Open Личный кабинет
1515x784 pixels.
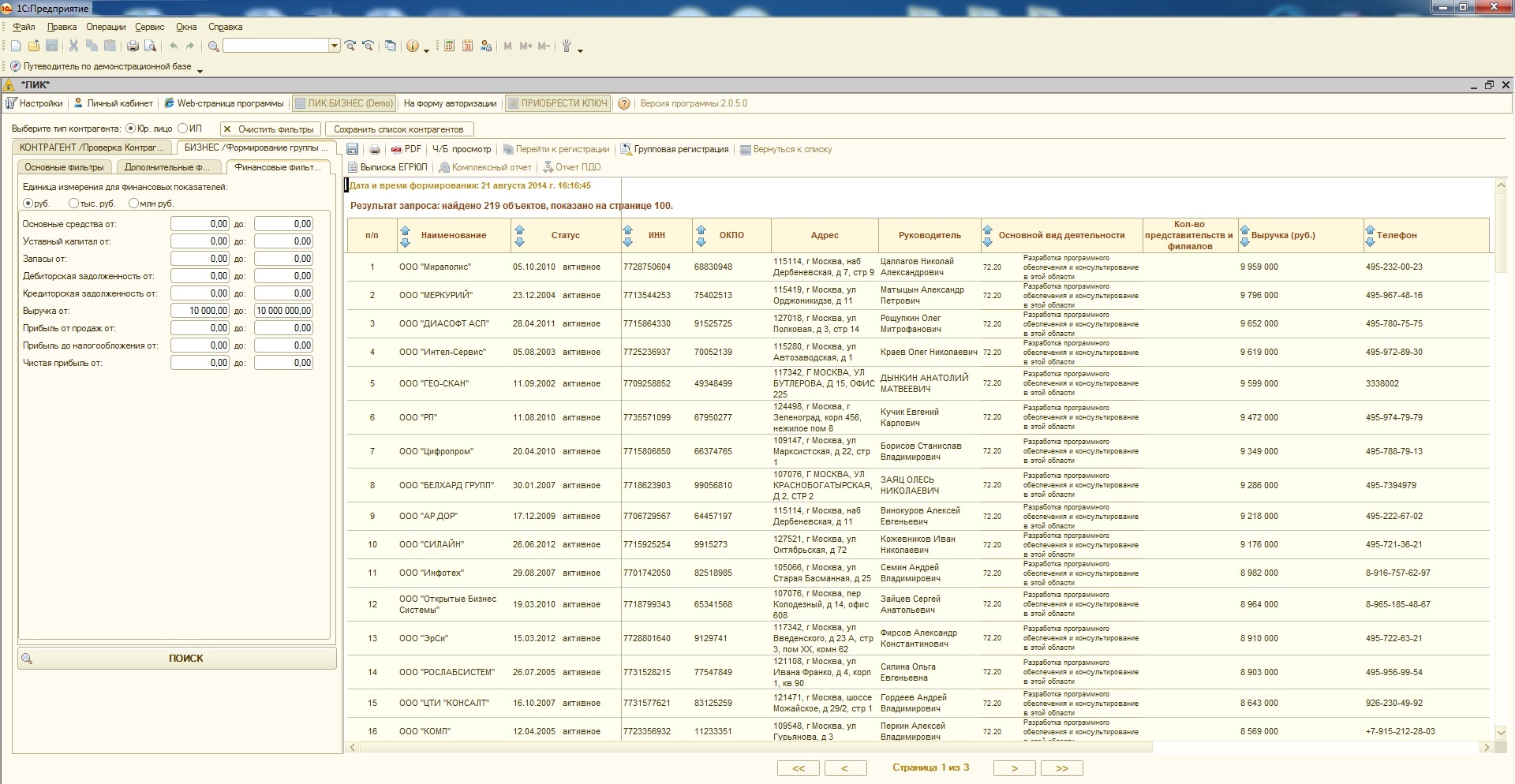point(114,103)
